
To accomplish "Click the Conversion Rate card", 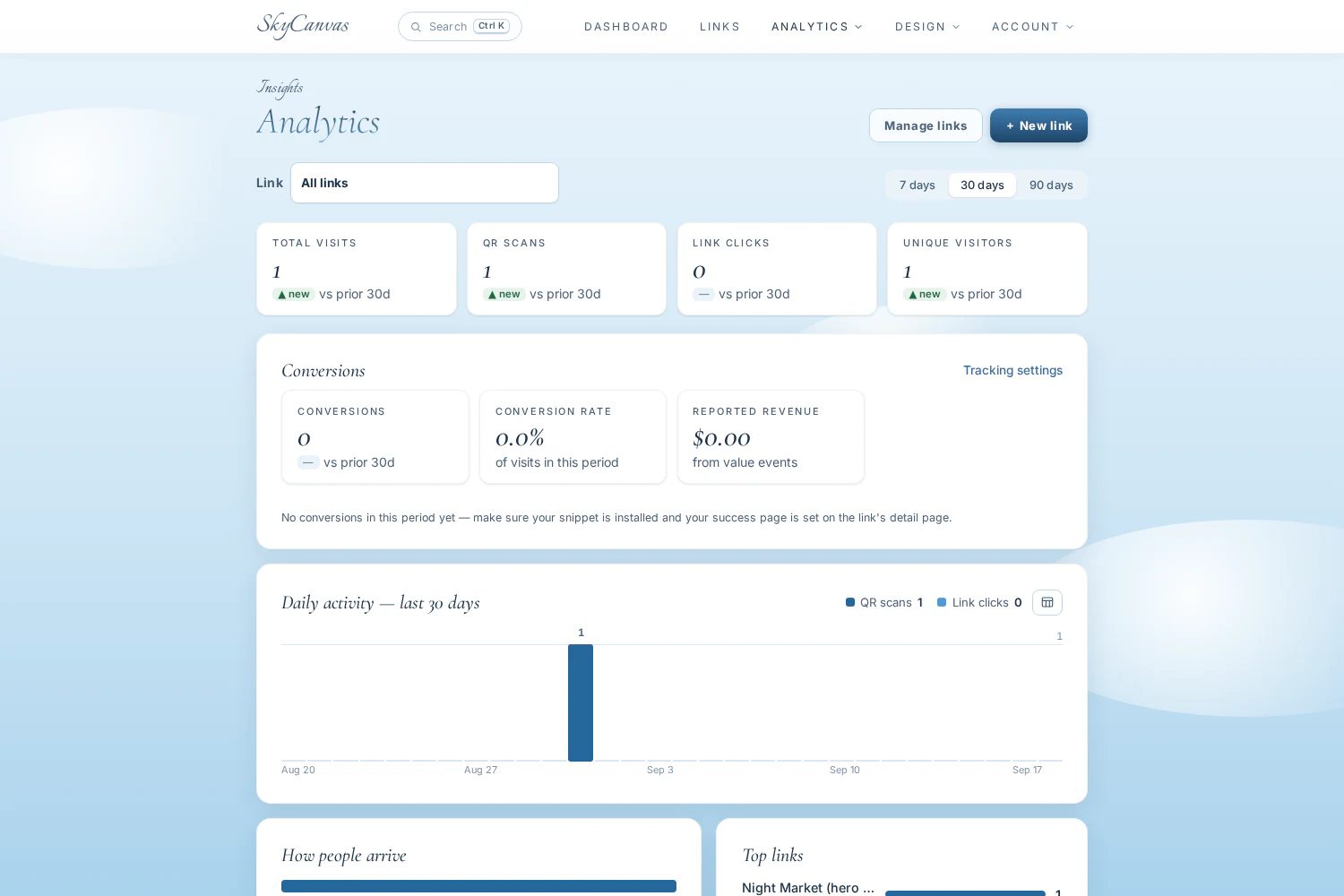I will (x=573, y=437).
